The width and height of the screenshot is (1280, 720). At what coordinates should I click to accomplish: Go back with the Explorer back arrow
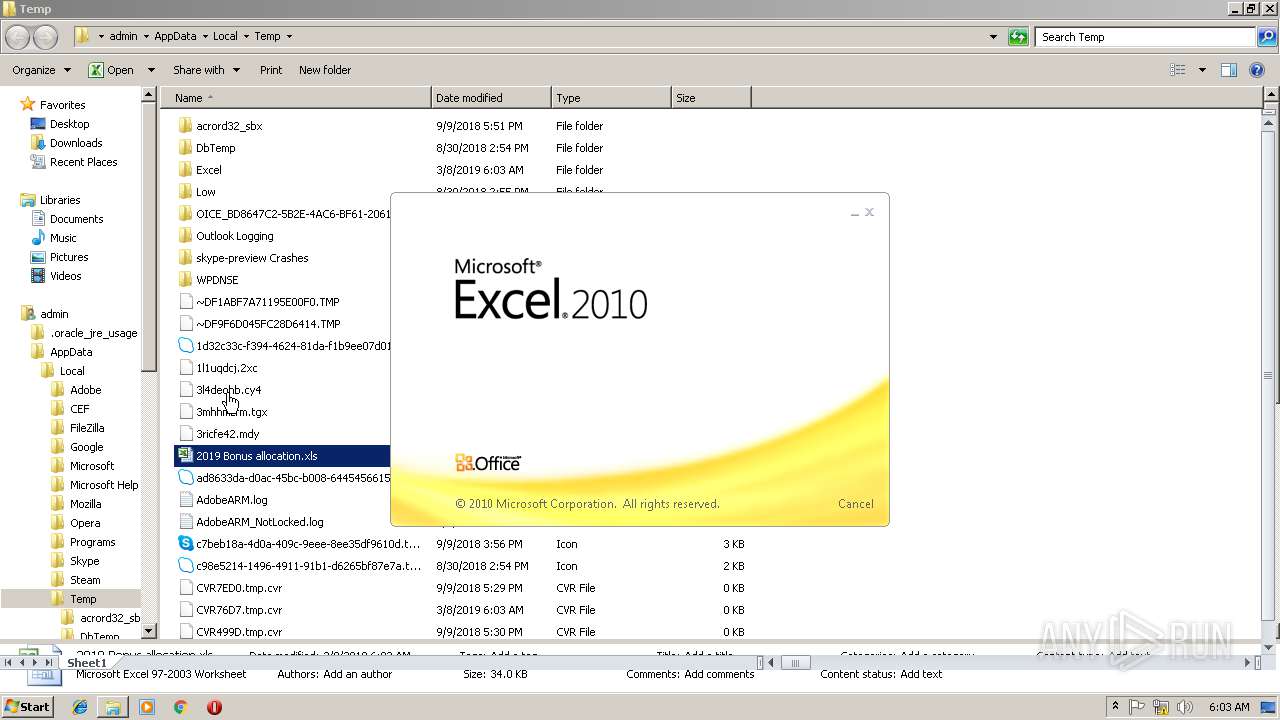[17, 37]
